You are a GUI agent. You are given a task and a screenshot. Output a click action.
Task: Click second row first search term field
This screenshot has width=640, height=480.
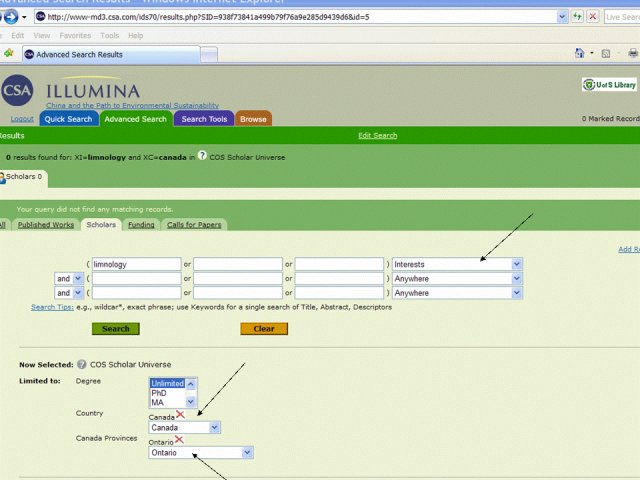click(136, 278)
